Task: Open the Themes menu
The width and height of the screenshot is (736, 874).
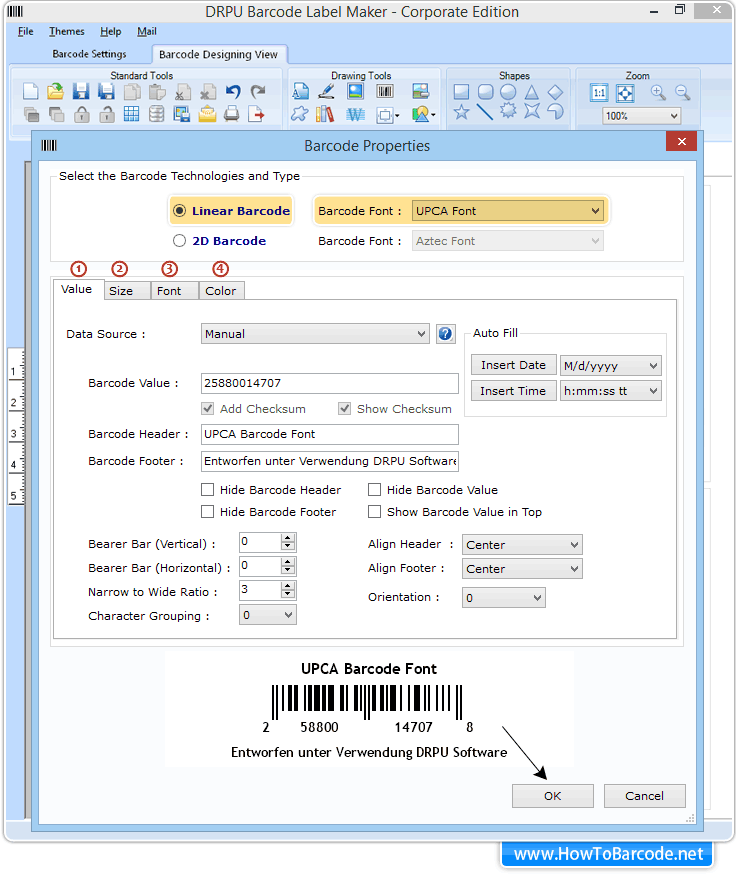Action: [x=67, y=32]
